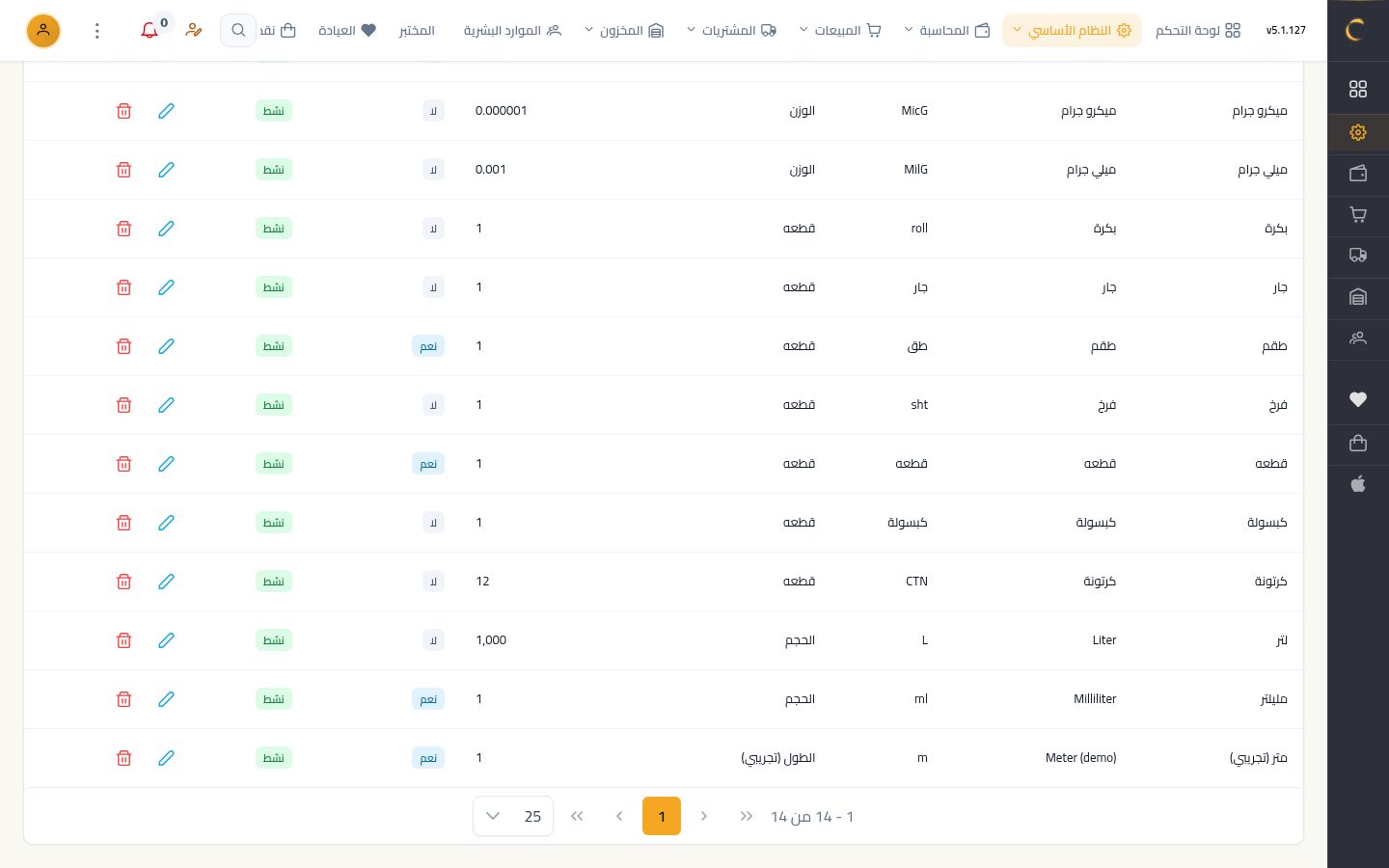Open the user profile avatar
1389x868 pixels.
tap(43, 31)
